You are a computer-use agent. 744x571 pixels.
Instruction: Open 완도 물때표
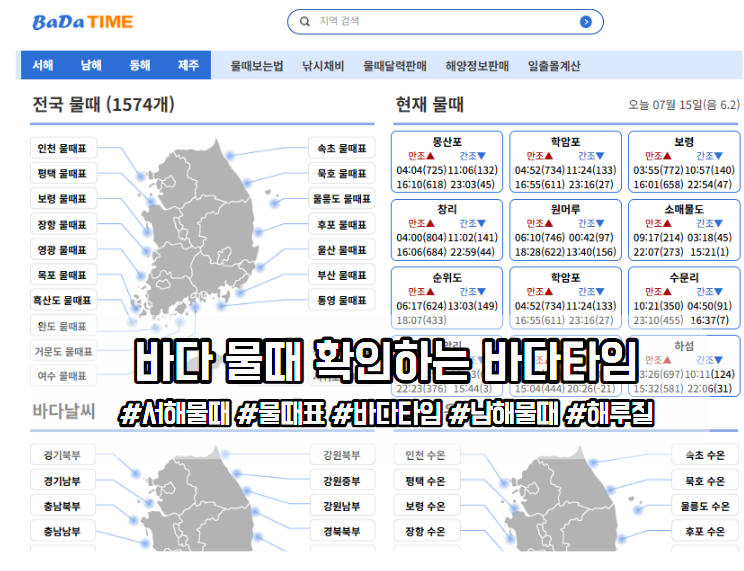64,326
